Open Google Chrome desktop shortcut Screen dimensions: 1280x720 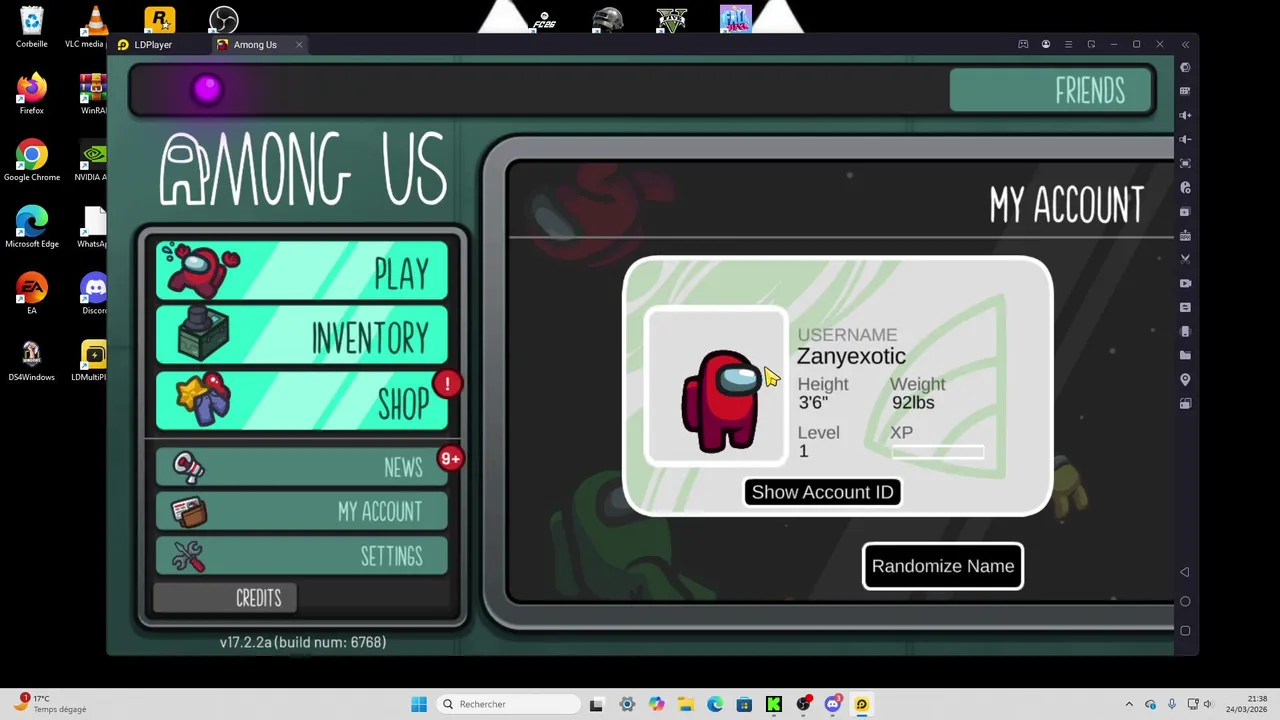point(32,160)
